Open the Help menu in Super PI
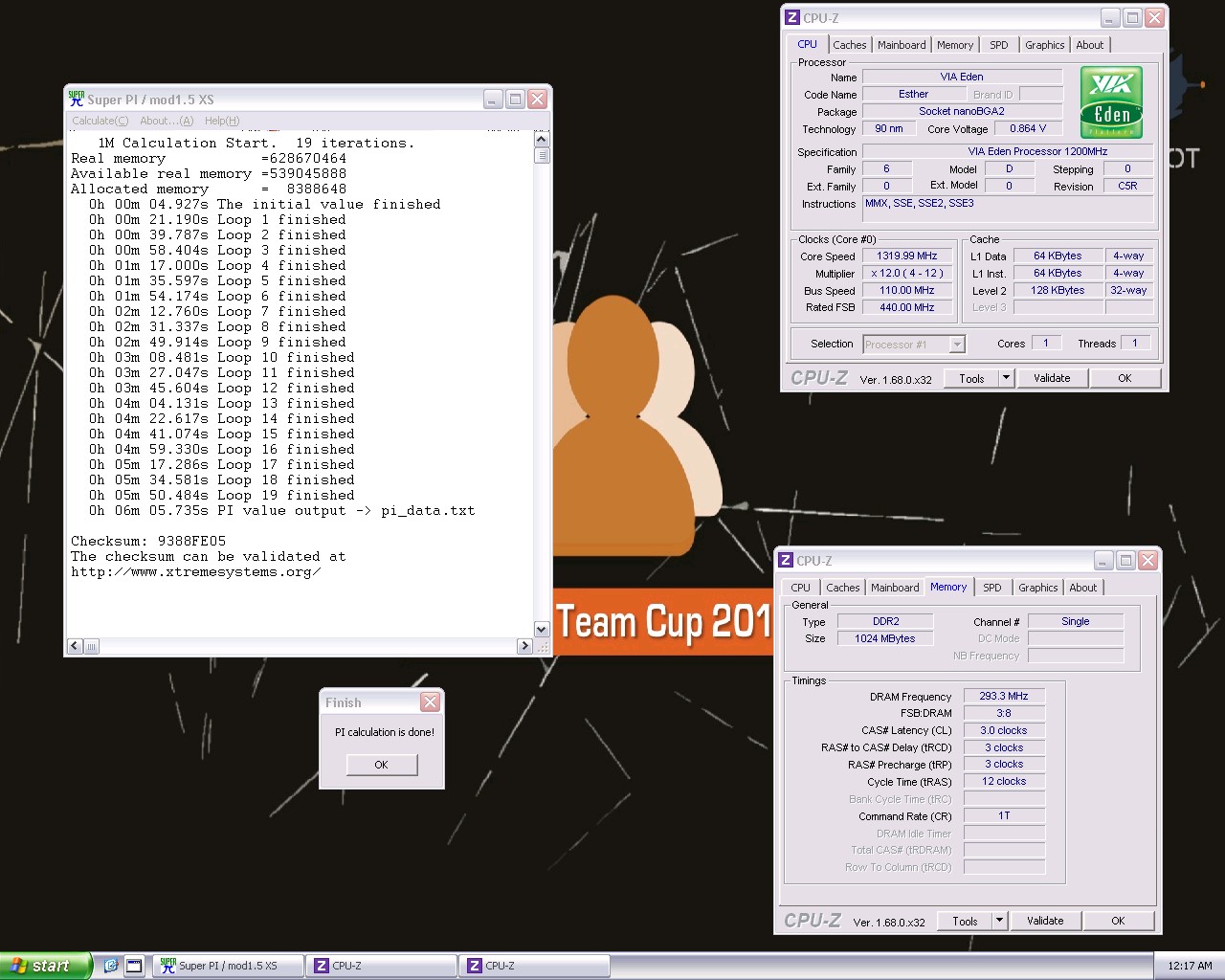Viewport: 1225px width, 980px height. pos(222,121)
